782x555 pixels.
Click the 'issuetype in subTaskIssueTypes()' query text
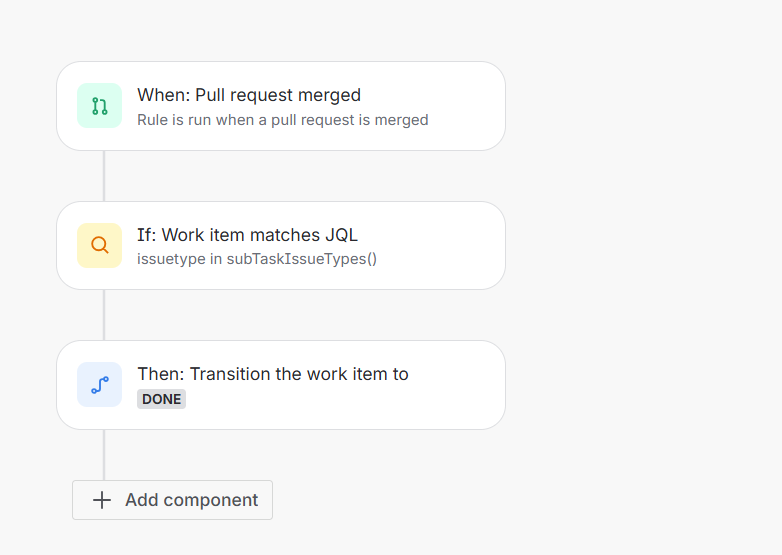click(257, 259)
